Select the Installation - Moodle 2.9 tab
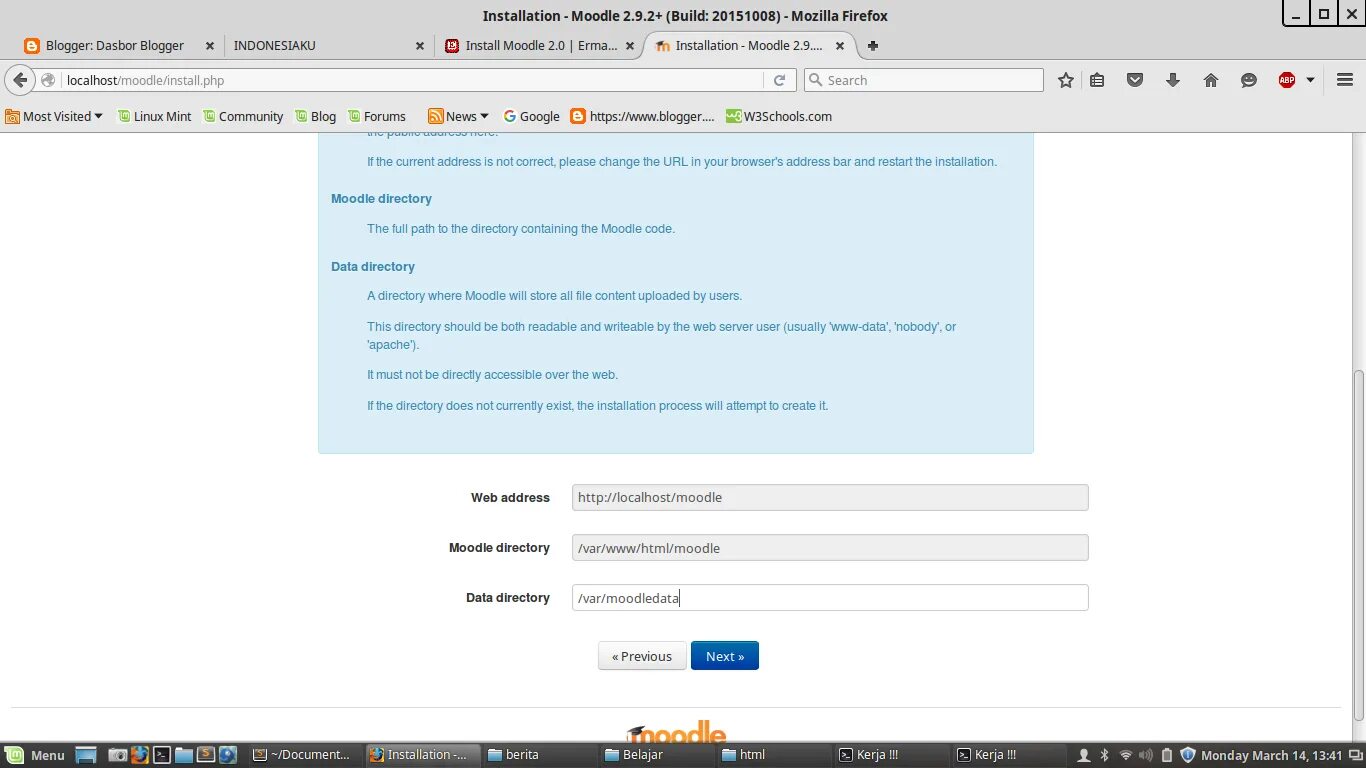 point(750,46)
